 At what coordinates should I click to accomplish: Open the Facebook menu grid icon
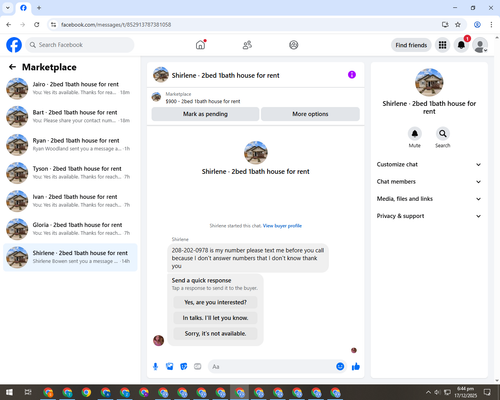(442, 45)
